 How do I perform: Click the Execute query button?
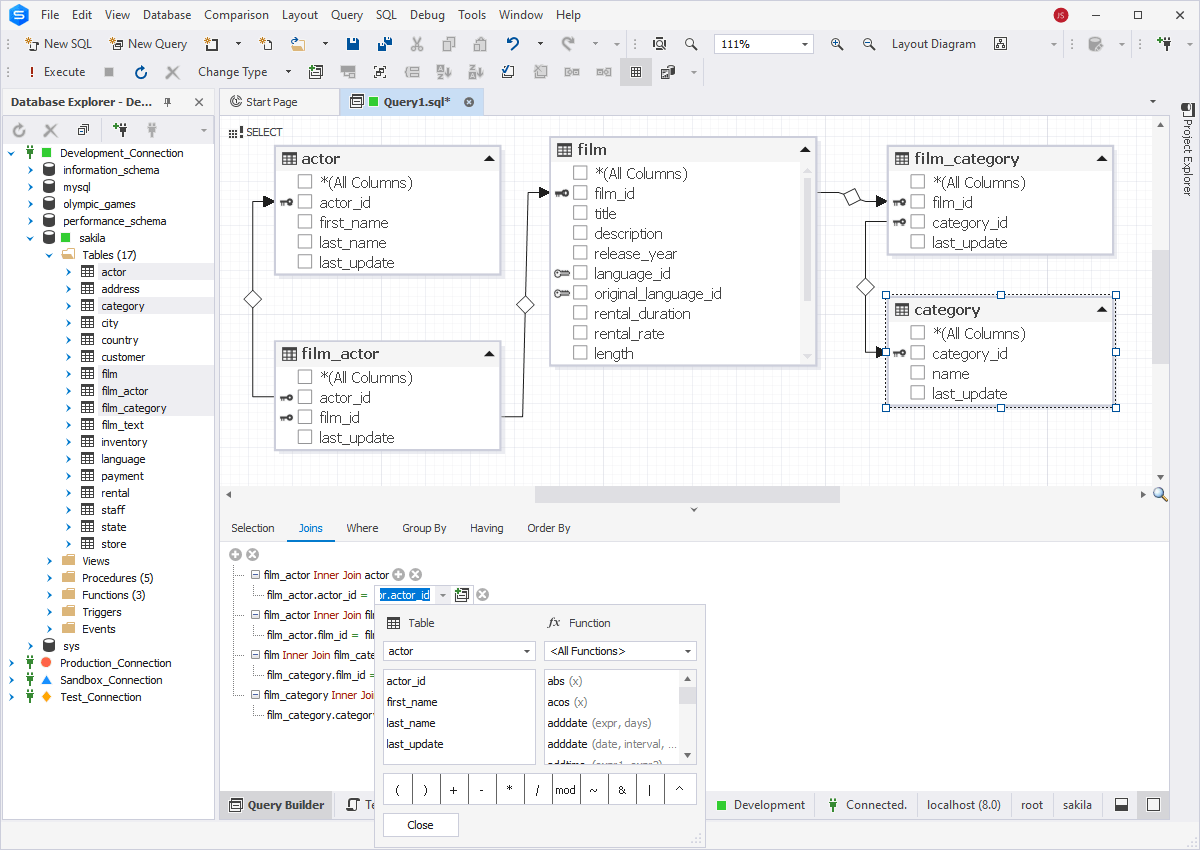click(x=56, y=72)
